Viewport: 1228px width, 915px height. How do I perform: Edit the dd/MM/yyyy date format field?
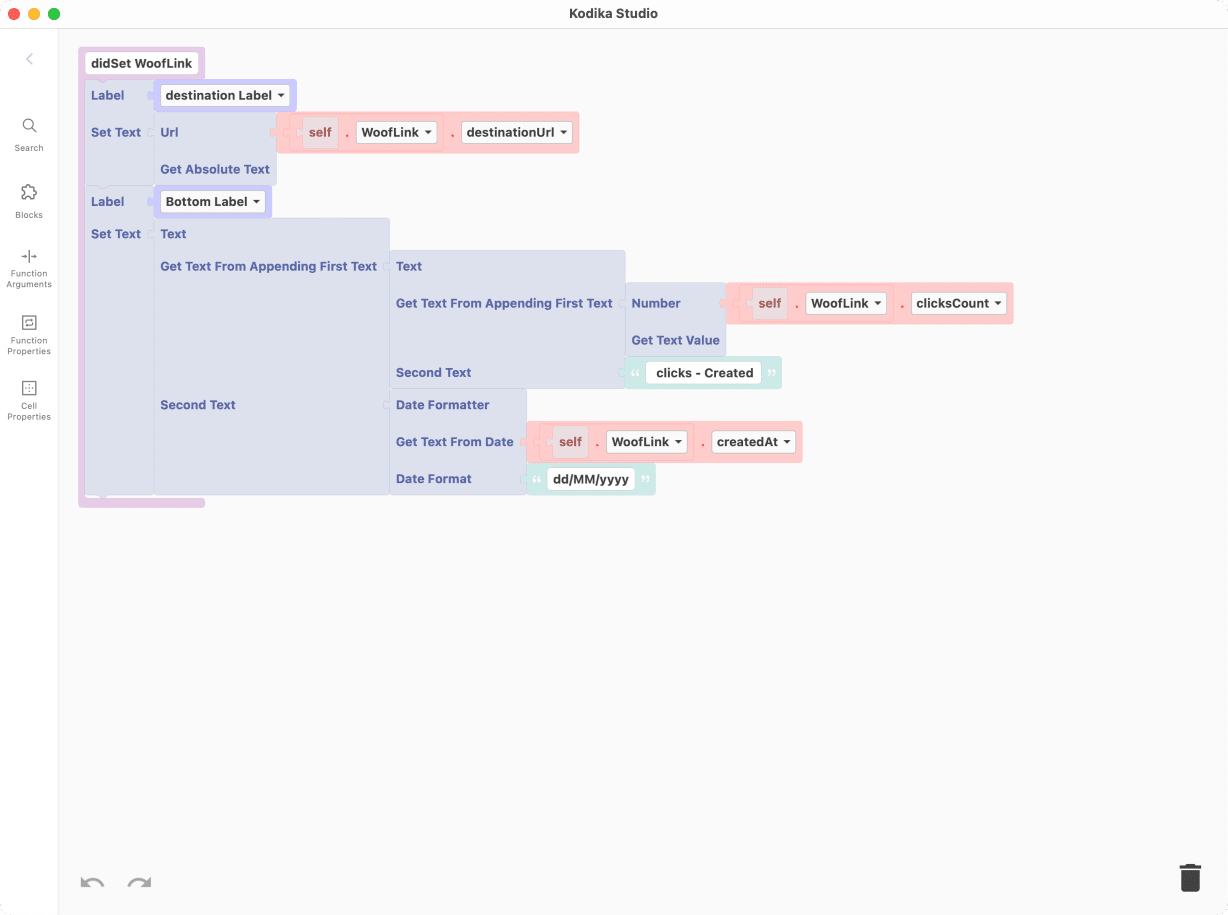coord(590,479)
